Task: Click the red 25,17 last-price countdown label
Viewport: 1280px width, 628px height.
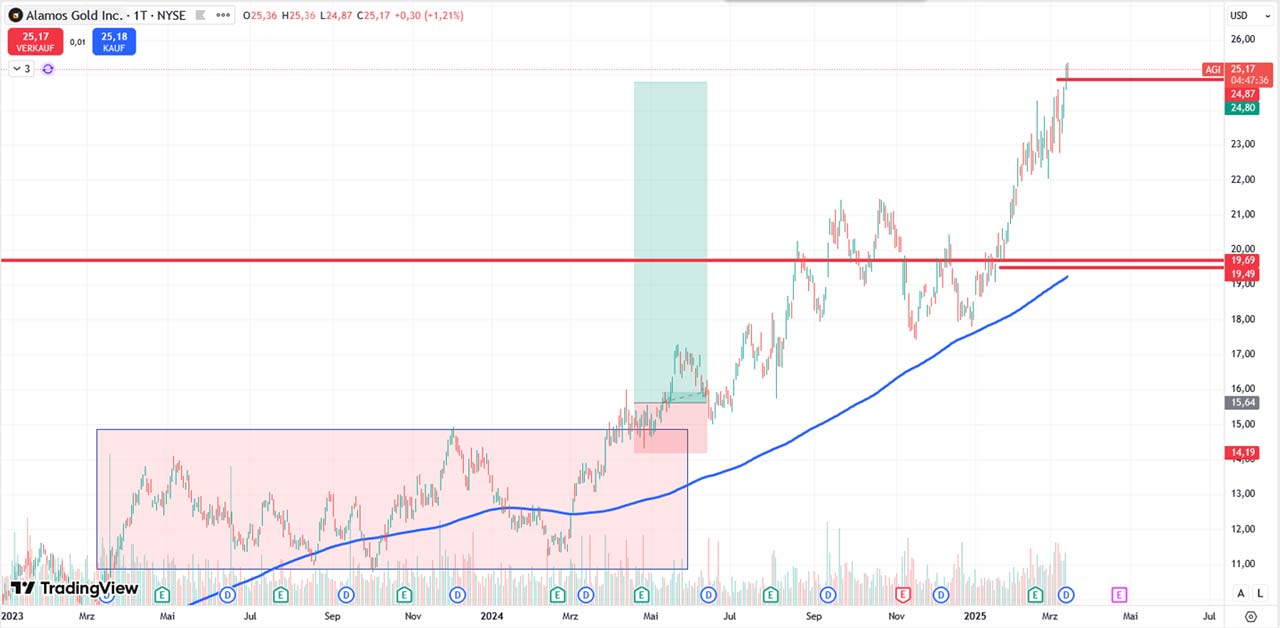Action: click(x=1250, y=74)
